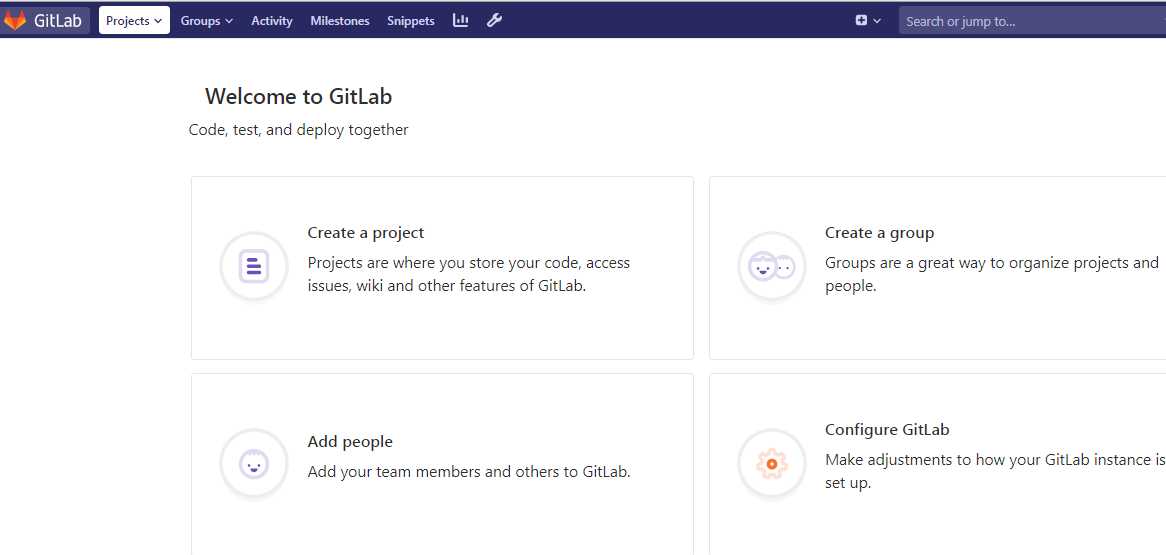Open the instance statistics chart icon
The image size is (1166, 555).
coord(461,21)
